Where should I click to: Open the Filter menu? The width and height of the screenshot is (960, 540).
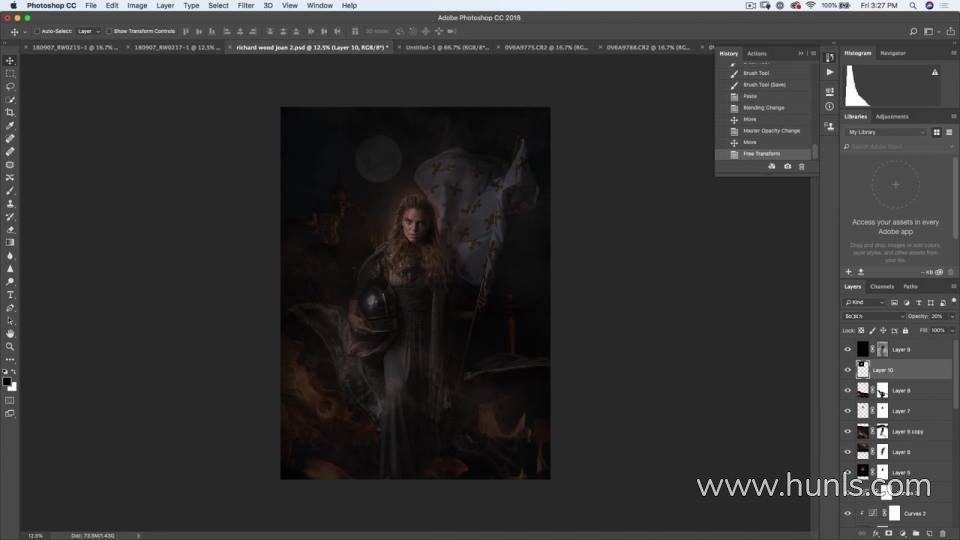(x=246, y=6)
